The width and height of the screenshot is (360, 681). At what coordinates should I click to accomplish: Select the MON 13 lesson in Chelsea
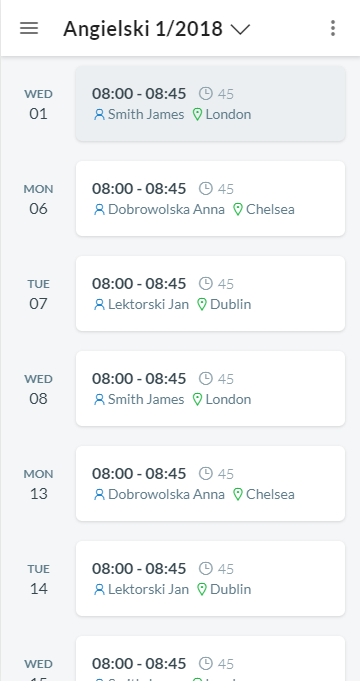pyautogui.click(x=211, y=483)
